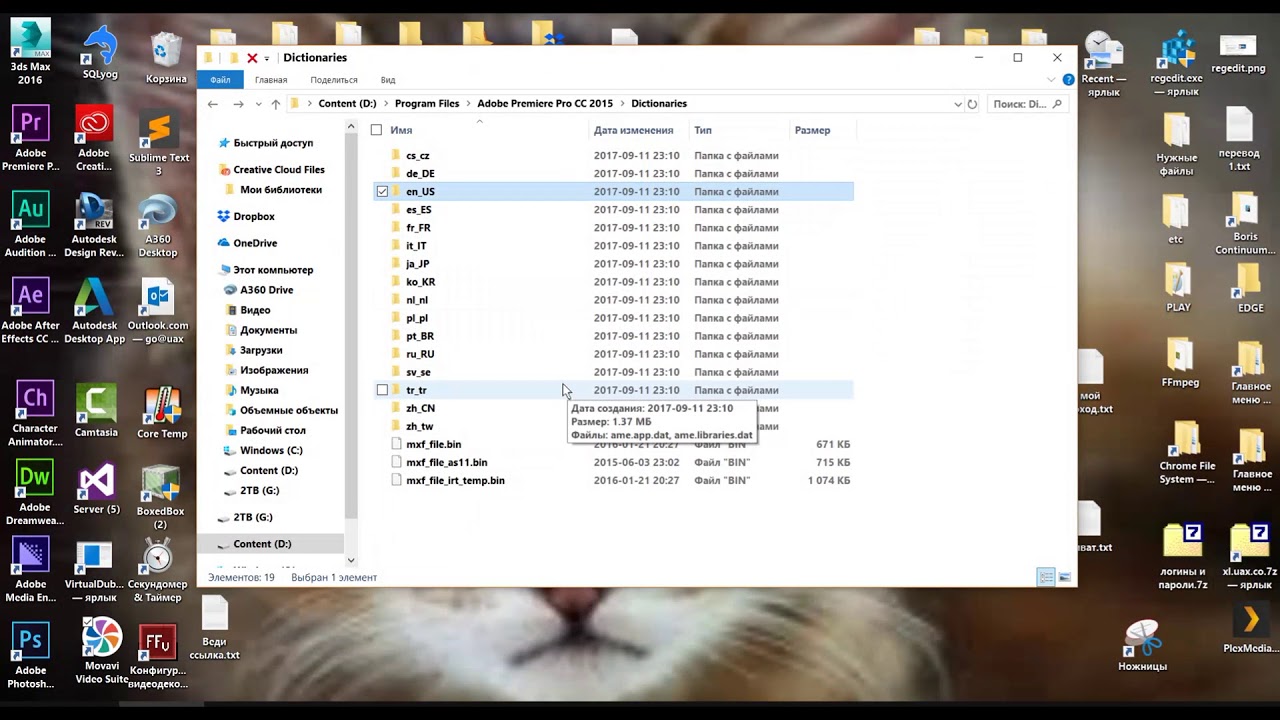Image resolution: width=1280 pixels, height=720 pixels.
Task: Select mxf_file_as11.bin file
Action: point(612,462)
